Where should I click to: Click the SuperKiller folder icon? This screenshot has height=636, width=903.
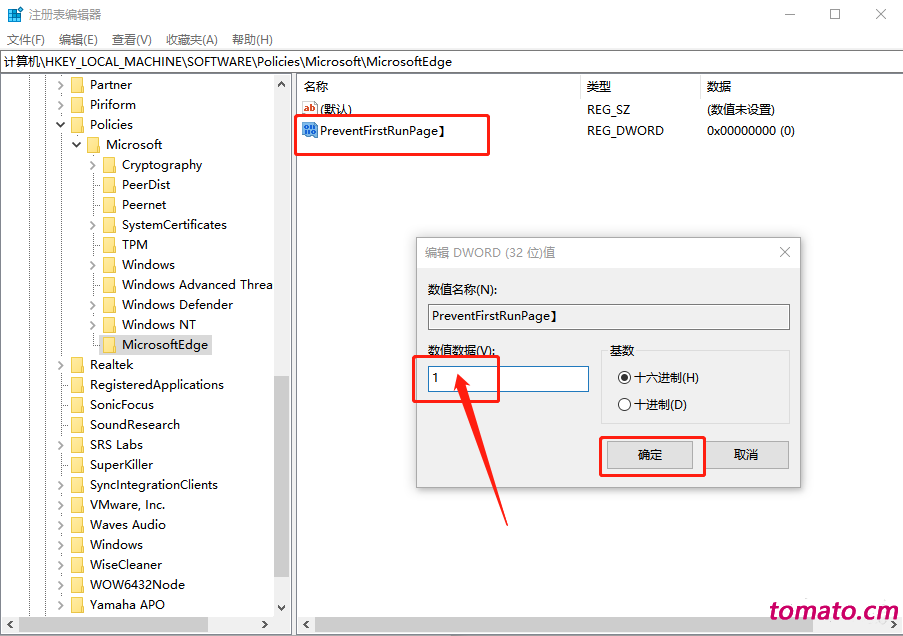click(x=77, y=465)
